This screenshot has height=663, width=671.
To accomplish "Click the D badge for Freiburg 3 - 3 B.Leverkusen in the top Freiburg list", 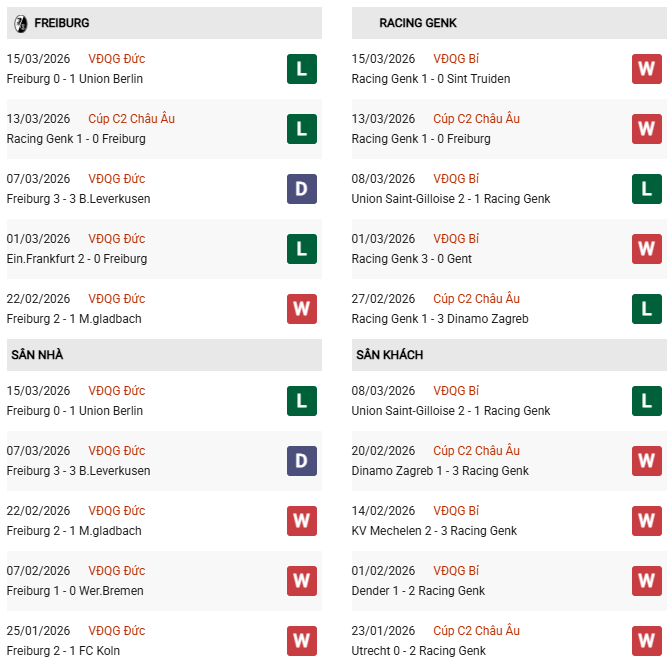I will click(x=301, y=189).
